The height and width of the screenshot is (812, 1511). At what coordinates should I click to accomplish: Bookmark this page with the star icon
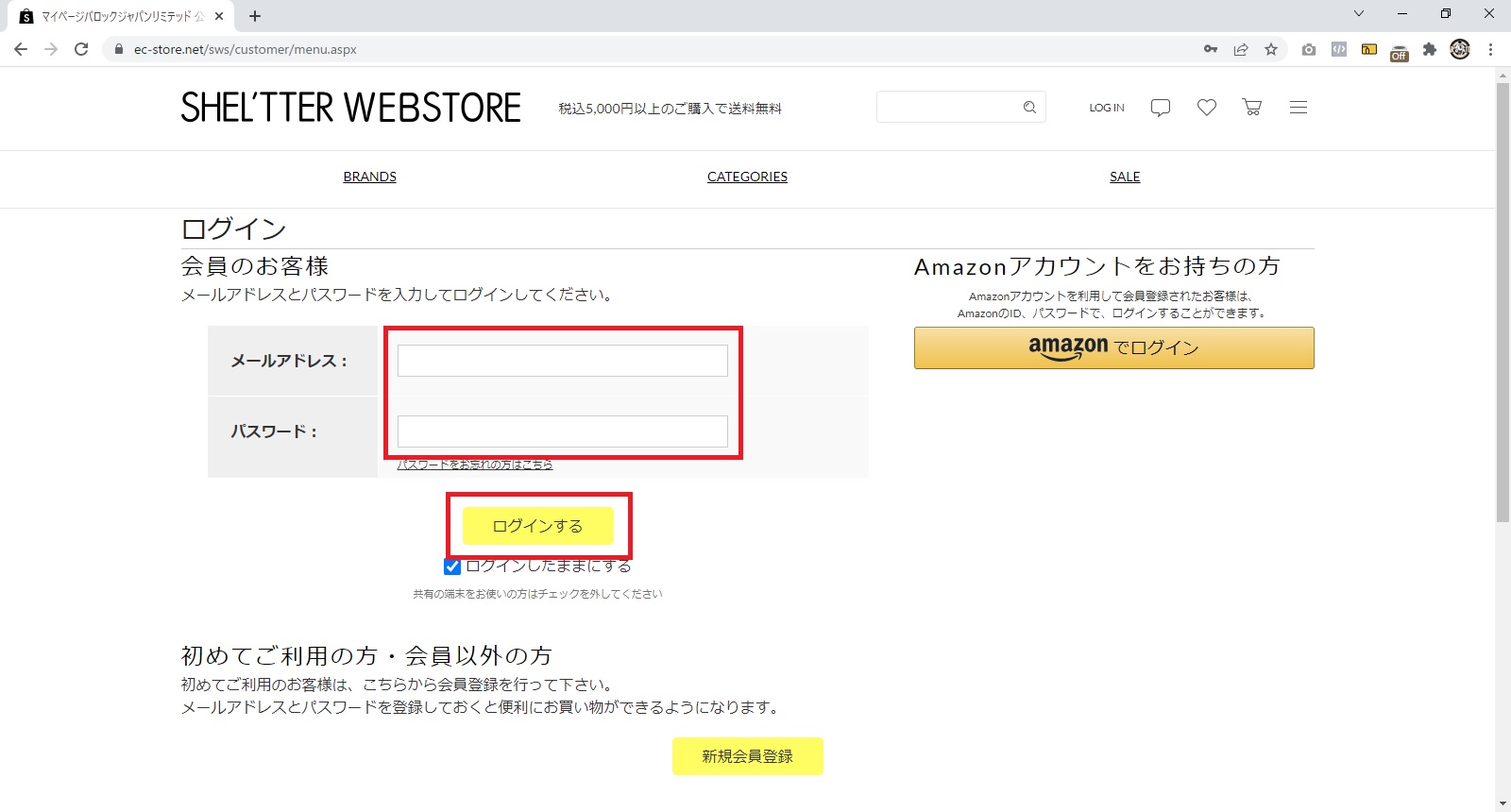point(1271,49)
